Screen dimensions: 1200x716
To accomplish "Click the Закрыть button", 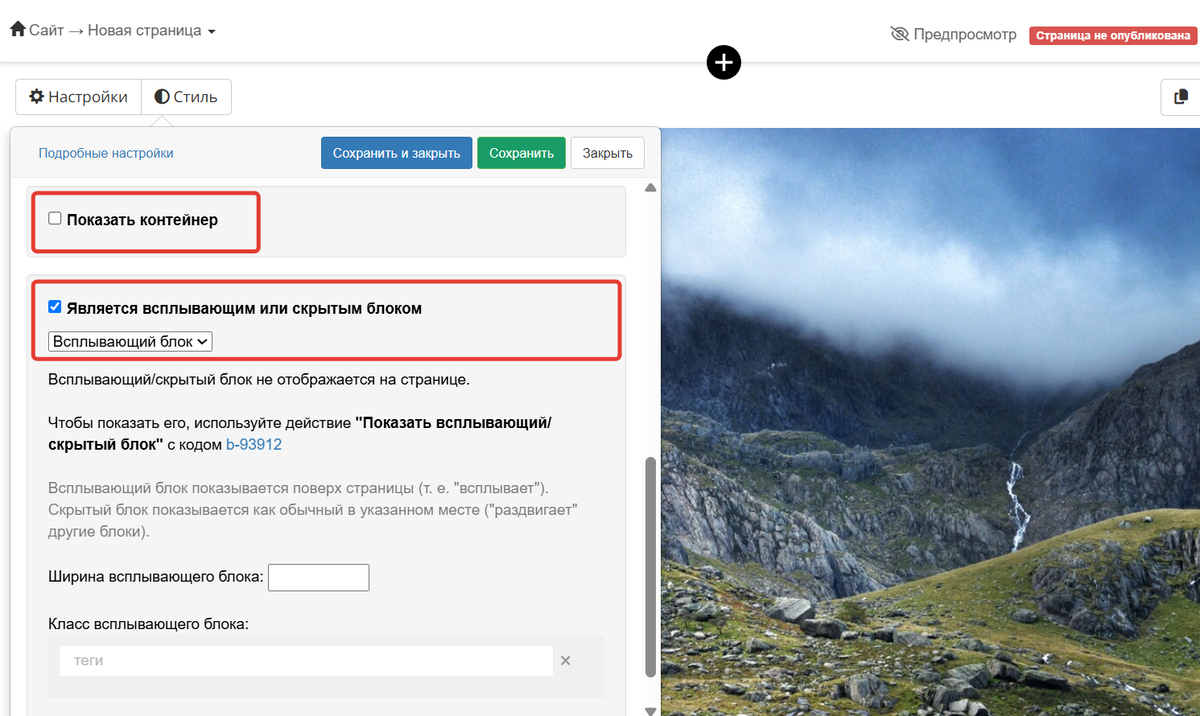I will point(607,153).
